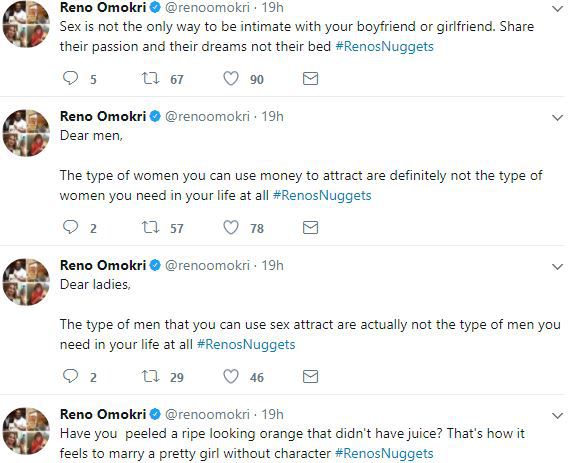Open the more-options chevron on the first tweet

tap(557, 8)
